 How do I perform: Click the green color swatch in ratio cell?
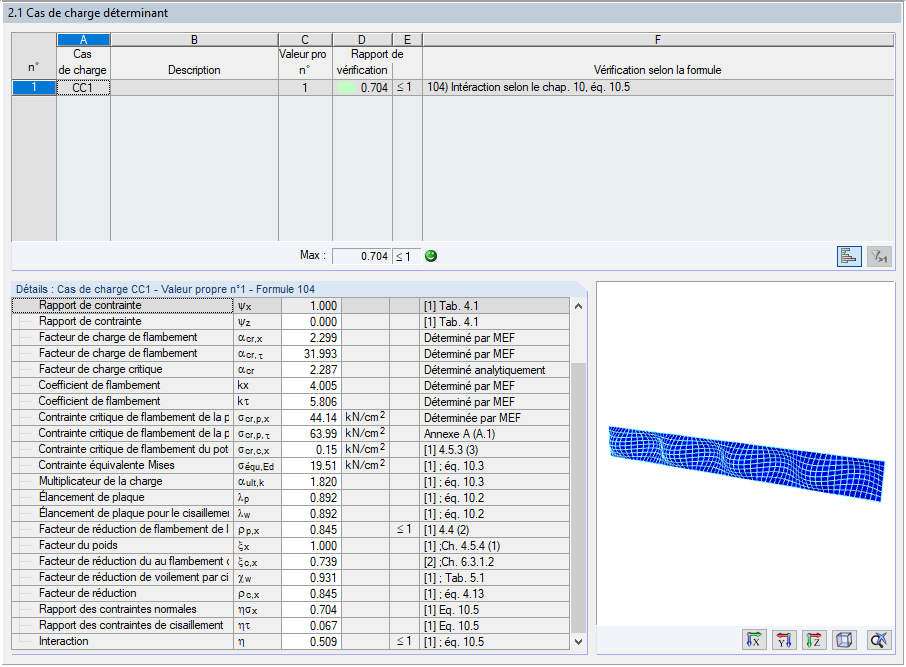tap(346, 88)
